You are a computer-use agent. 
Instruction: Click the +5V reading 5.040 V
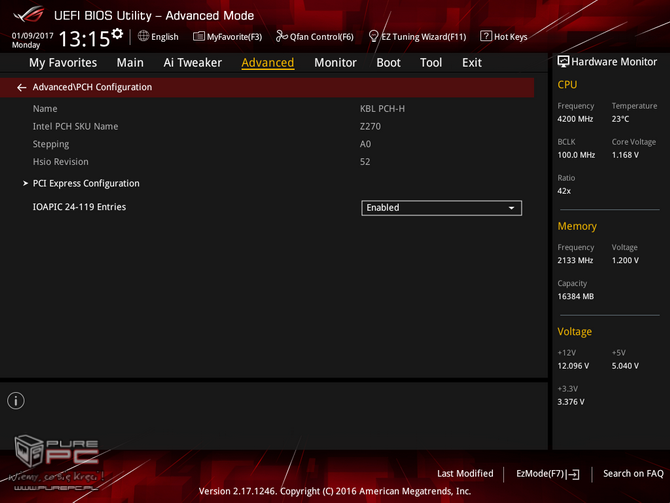(x=625, y=366)
